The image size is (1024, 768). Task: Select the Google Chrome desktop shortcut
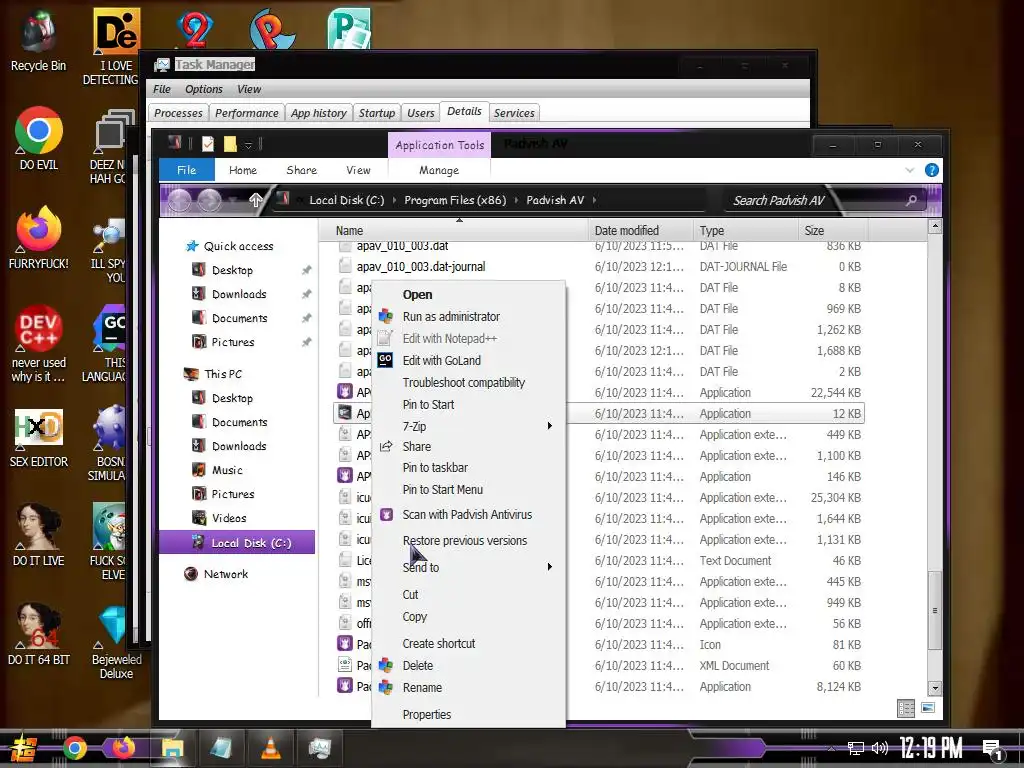(x=39, y=138)
